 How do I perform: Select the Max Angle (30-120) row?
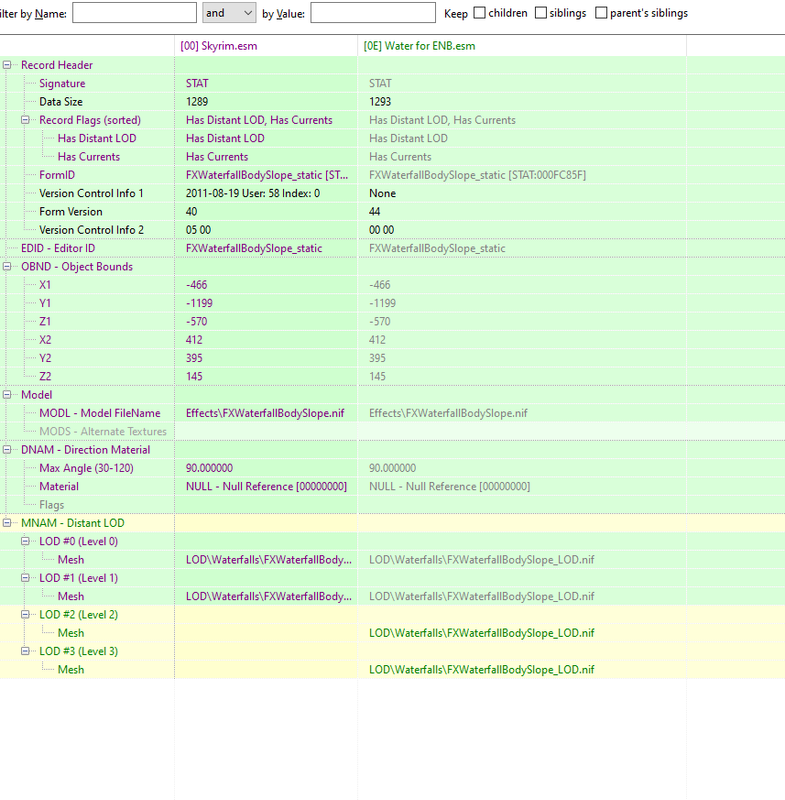coord(86,468)
